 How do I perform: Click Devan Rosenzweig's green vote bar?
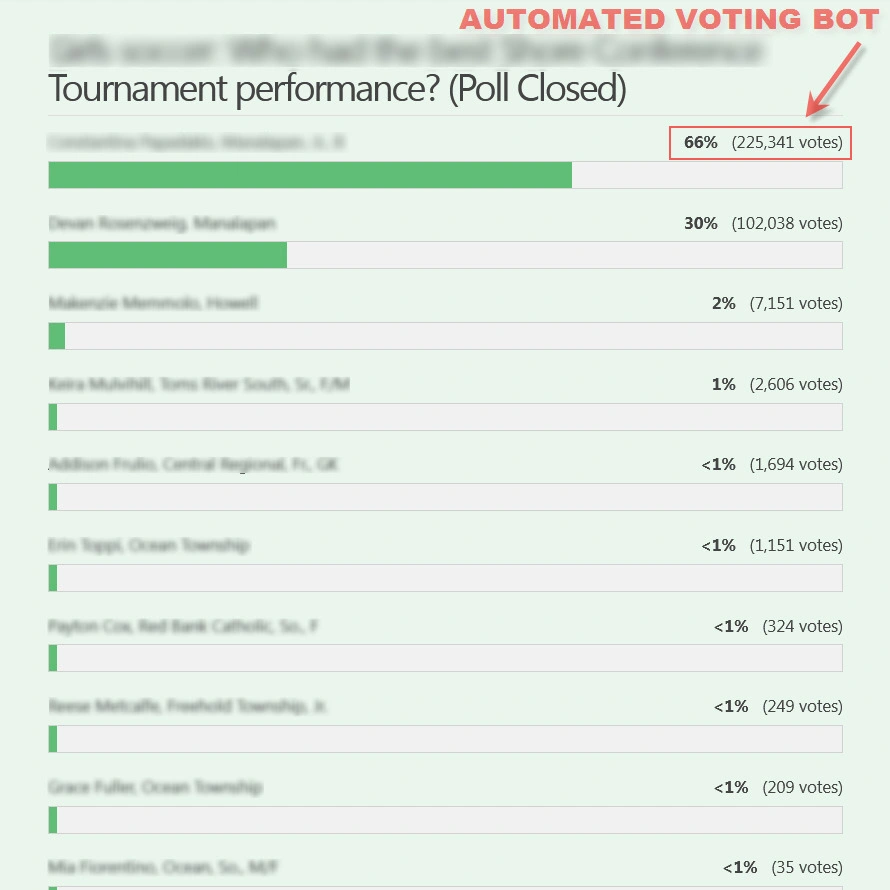pyautogui.click(x=165, y=255)
